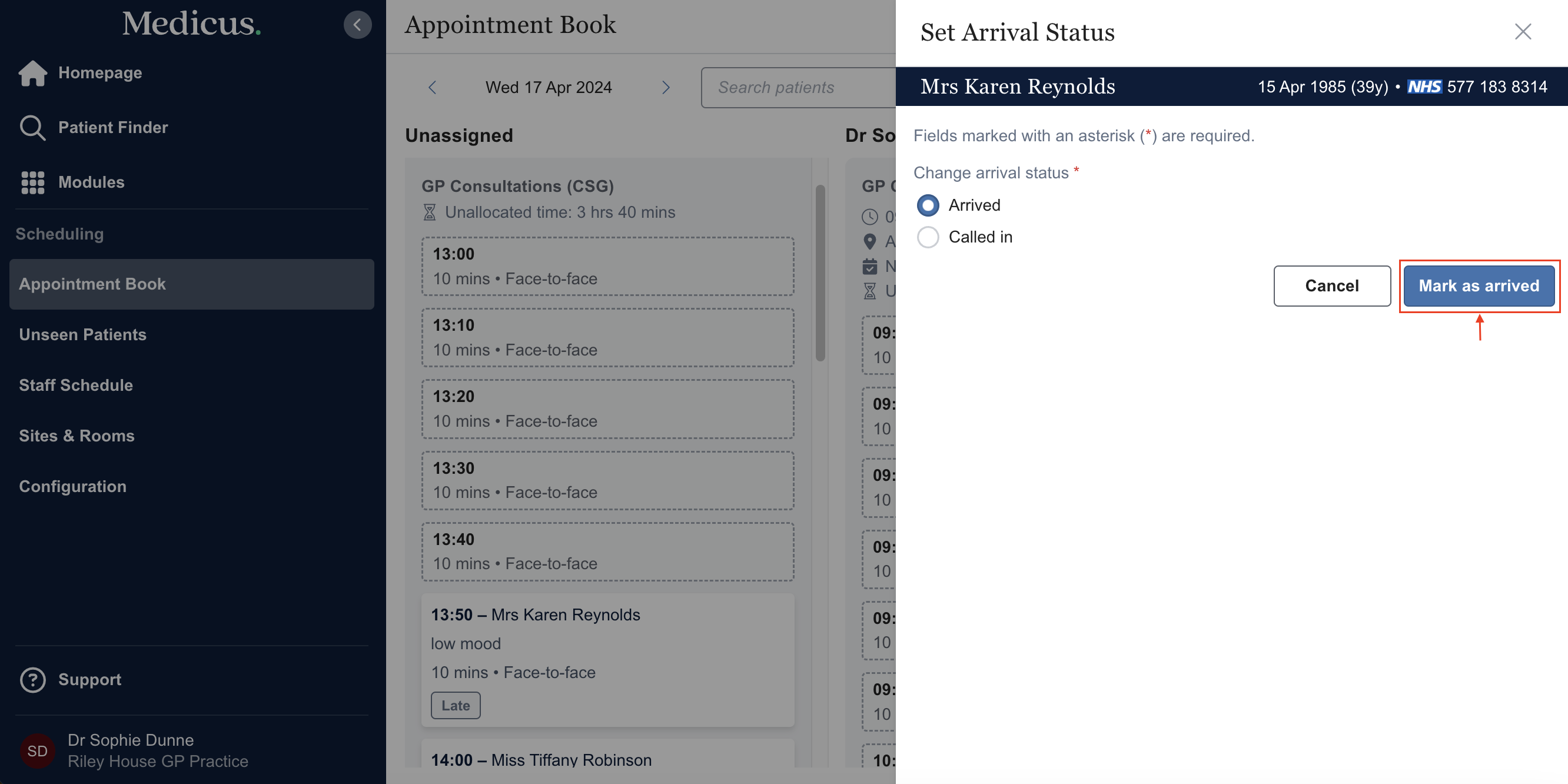Close the Set Arrival Status panel

[1522, 32]
